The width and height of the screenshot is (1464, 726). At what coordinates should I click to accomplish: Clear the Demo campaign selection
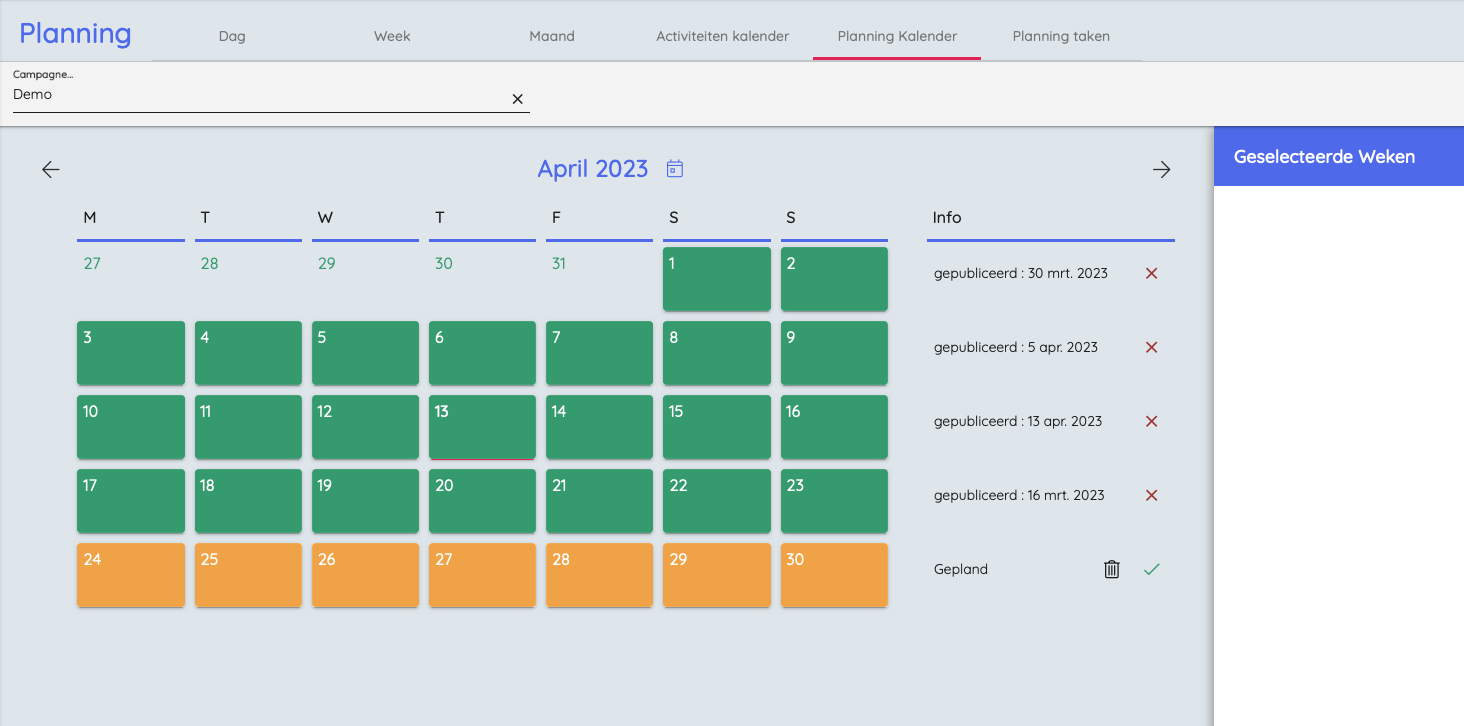click(x=517, y=99)
